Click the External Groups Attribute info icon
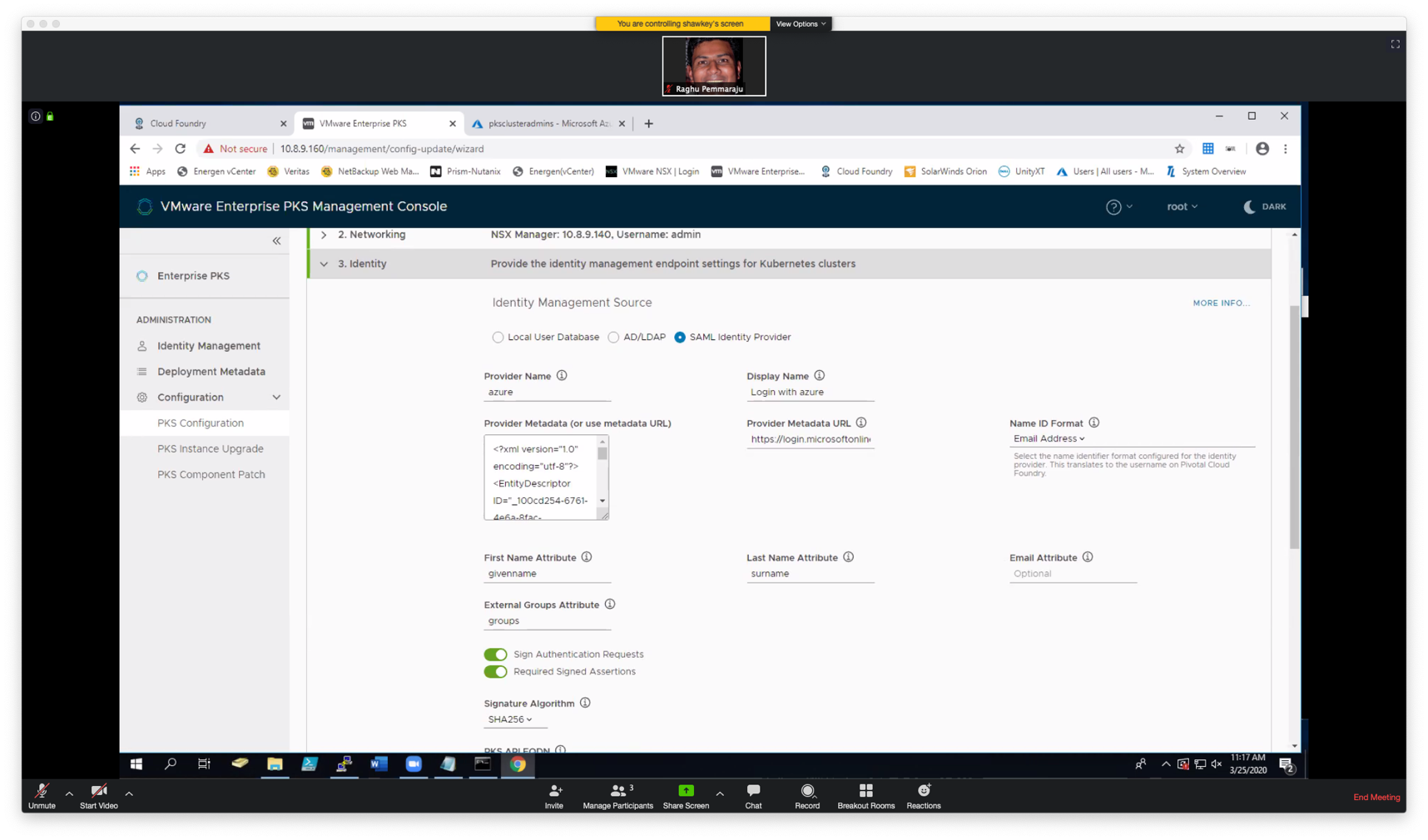This screenshot has width=1428, height=840. (x=610, y=605)
